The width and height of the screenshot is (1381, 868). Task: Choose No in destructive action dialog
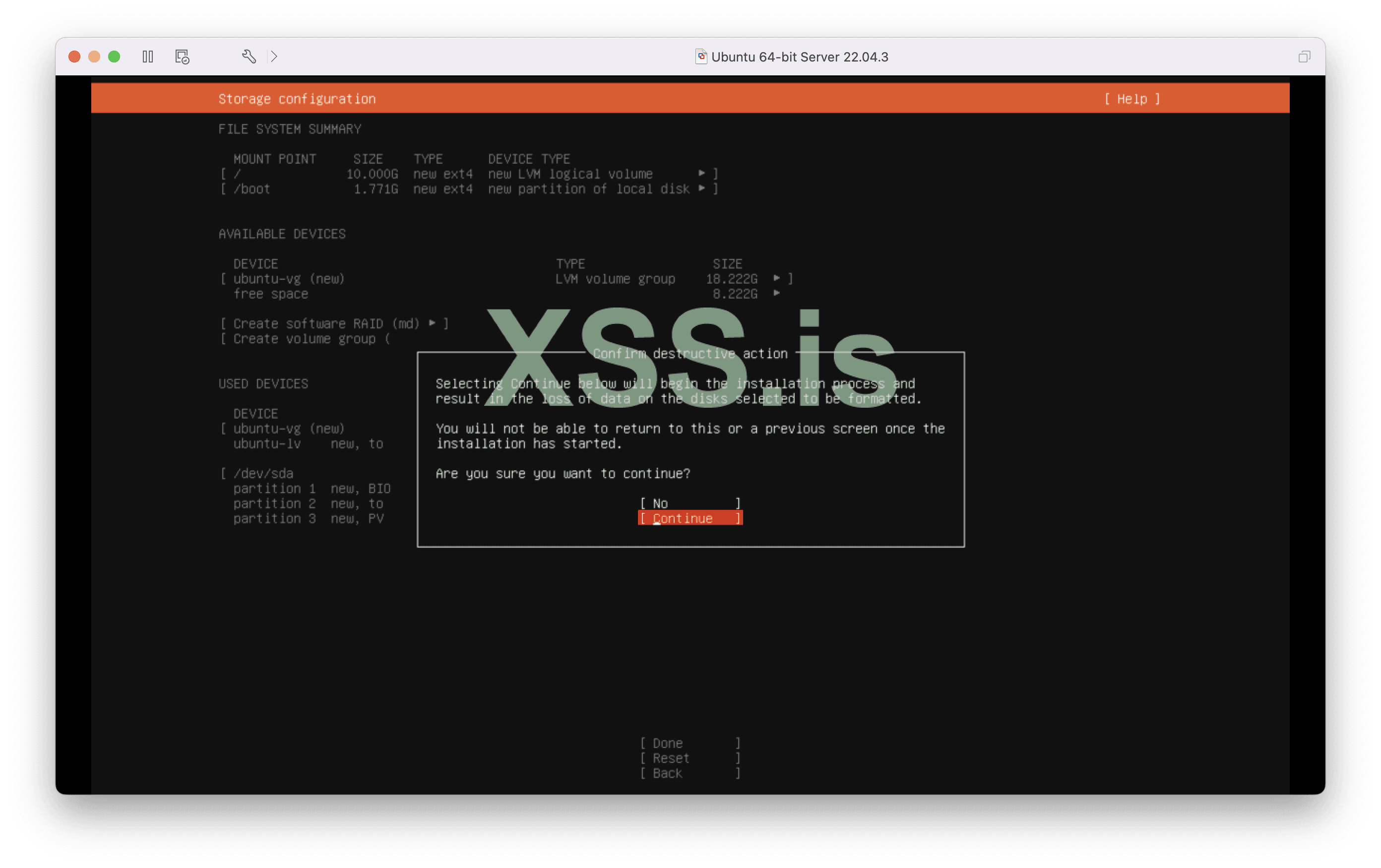690,503
